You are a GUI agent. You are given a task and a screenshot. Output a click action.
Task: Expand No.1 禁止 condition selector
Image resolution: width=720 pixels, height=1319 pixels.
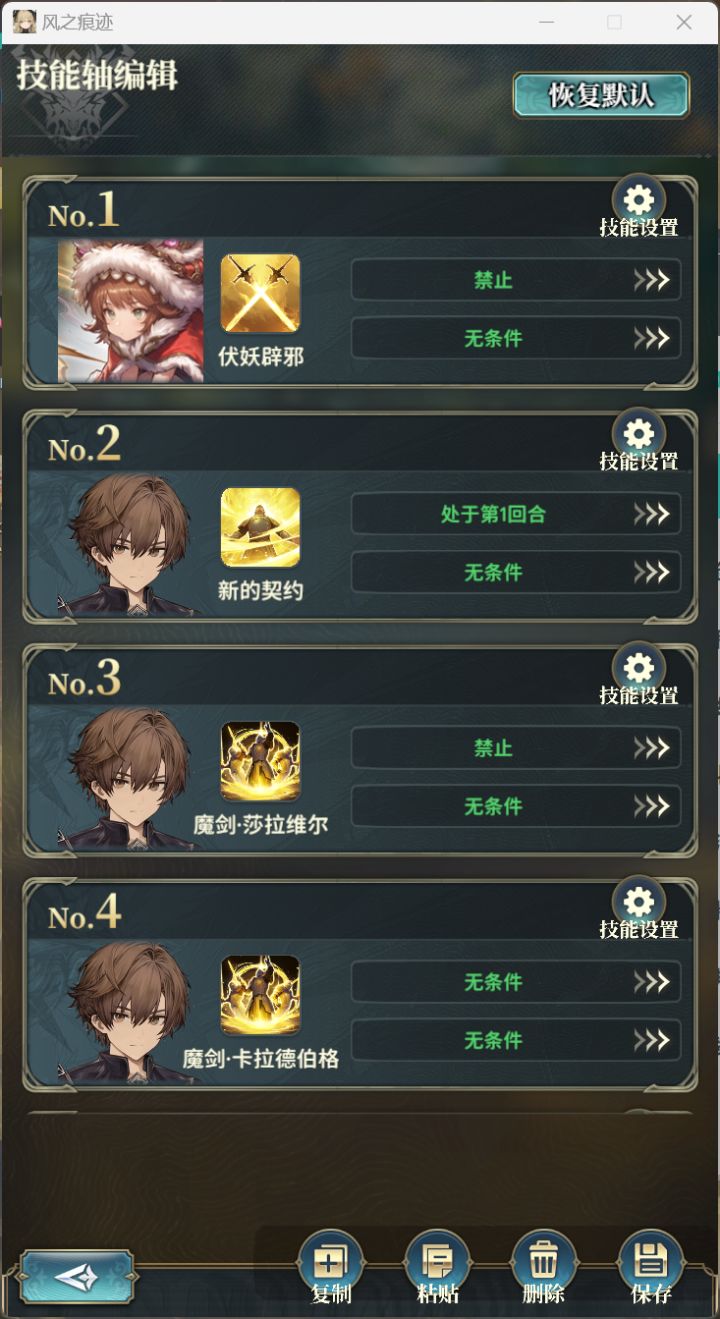[516, 280]
